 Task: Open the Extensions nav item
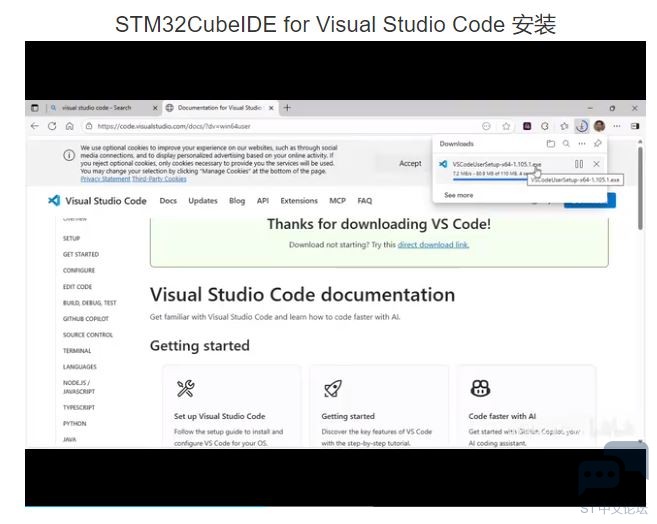298,201
